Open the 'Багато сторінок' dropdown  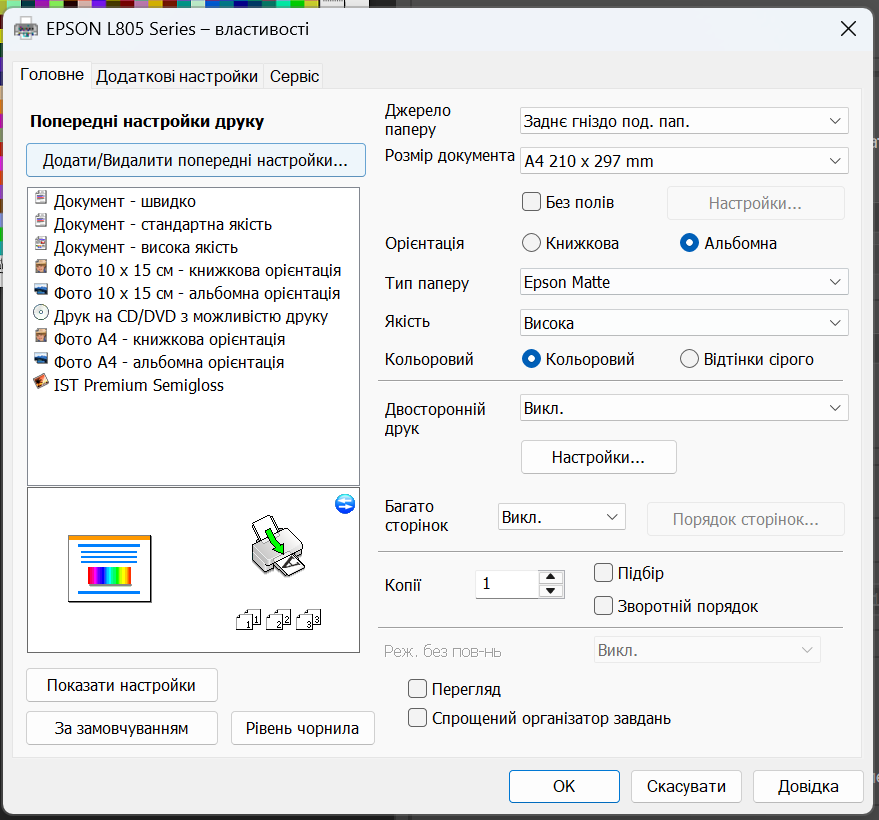point(562,517)
